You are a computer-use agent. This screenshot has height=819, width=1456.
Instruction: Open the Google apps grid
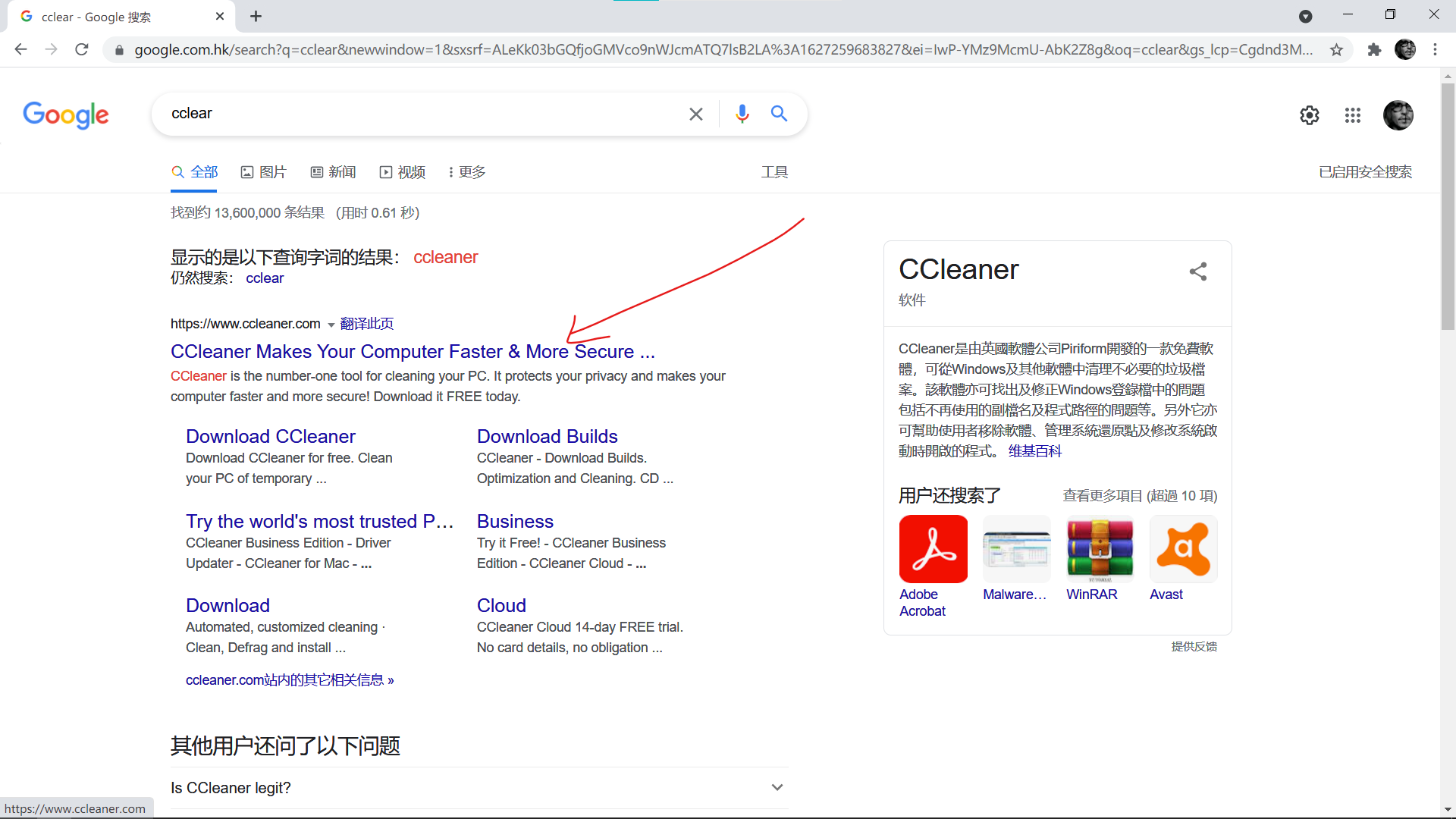pos(1353,115)
